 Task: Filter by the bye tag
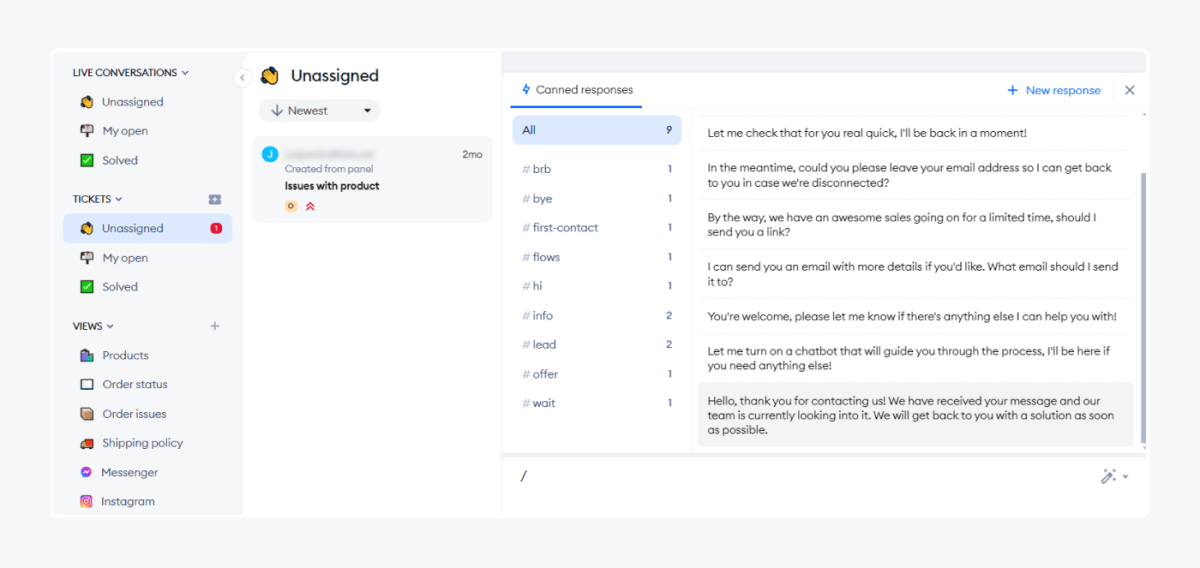click(x=597, y=199)
